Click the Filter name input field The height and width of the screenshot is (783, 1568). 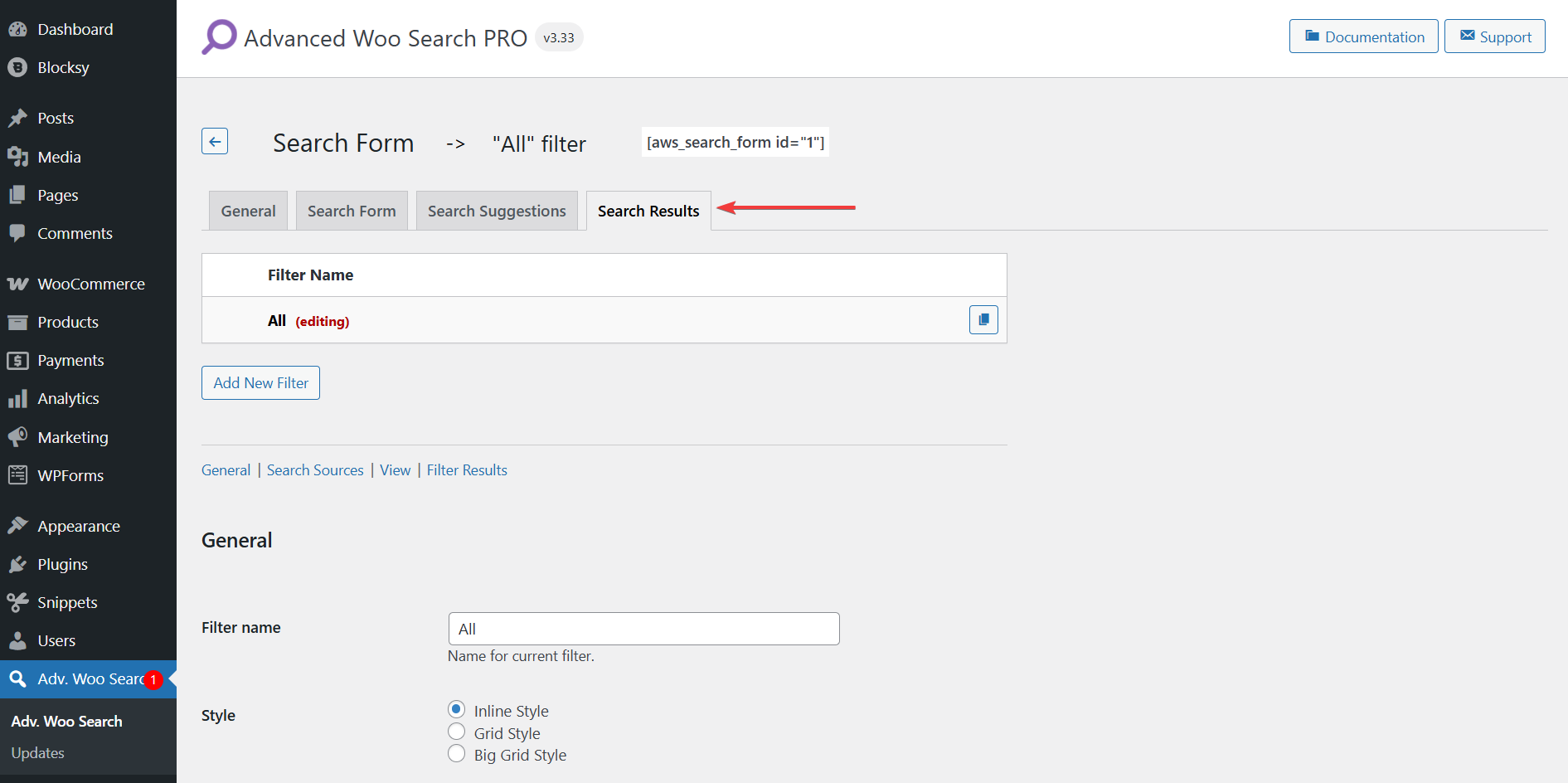(x=644, y=629)
